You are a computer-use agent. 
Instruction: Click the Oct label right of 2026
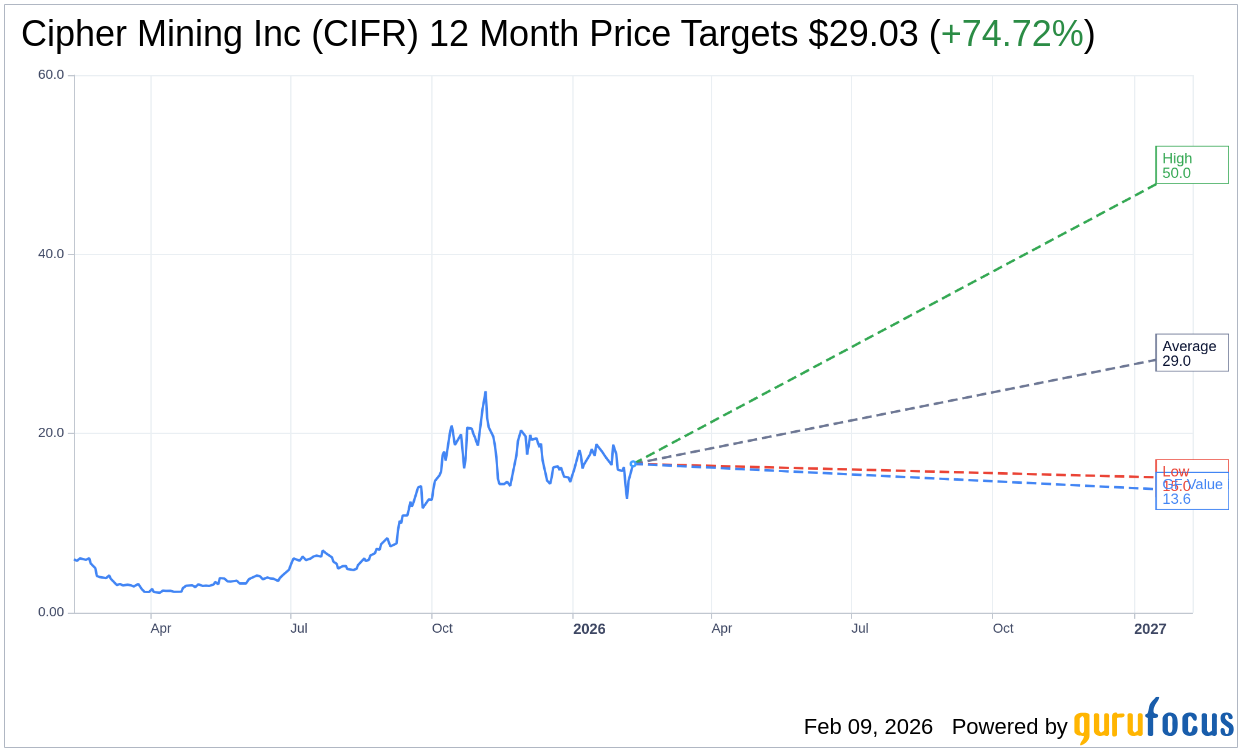[1003, 629]
